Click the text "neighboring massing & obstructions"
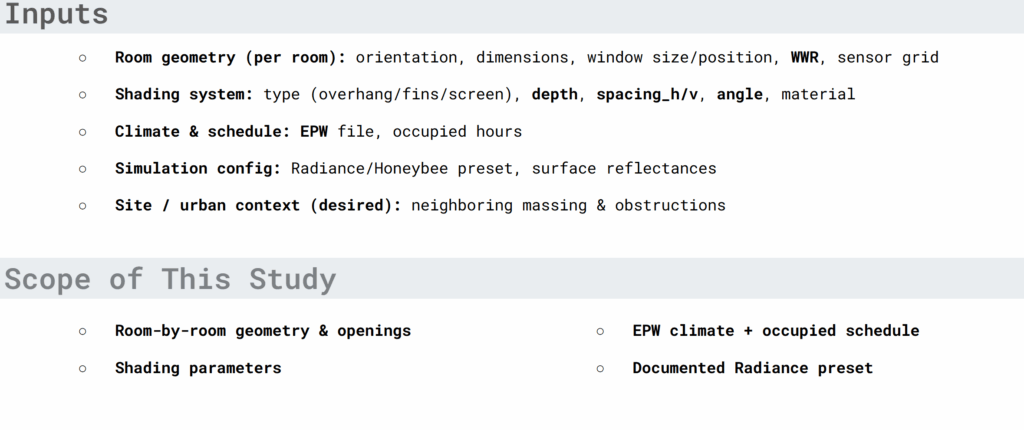Viewport: 1024px width, 430px height. (568, 205)
